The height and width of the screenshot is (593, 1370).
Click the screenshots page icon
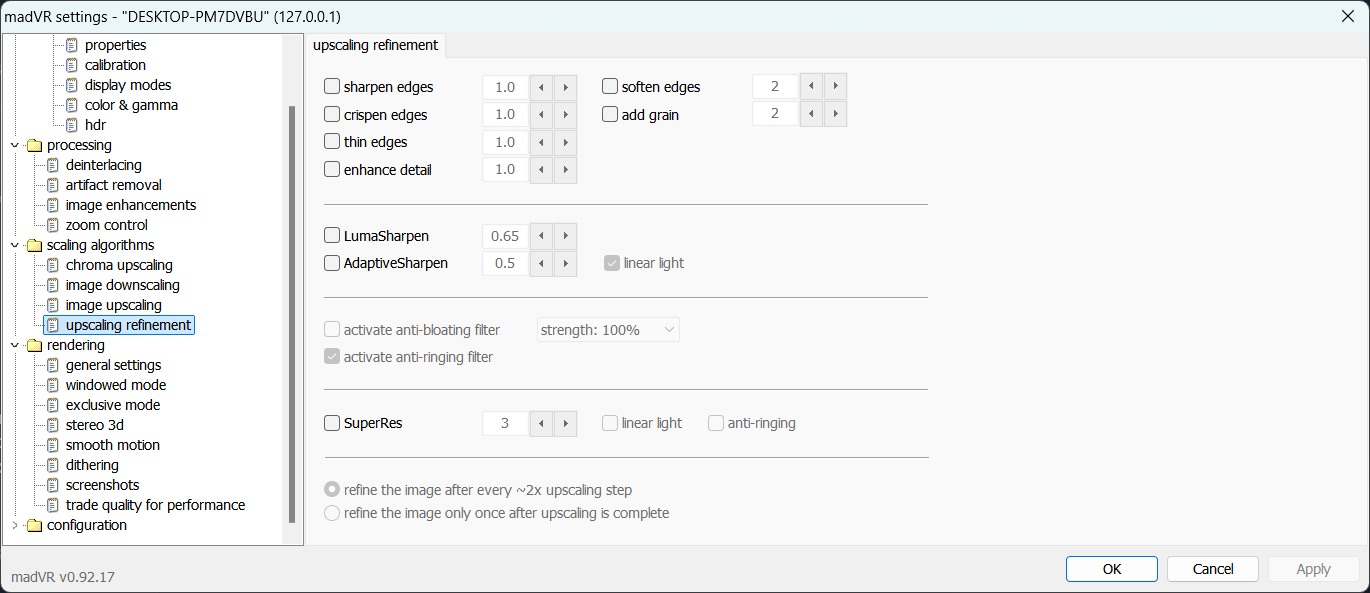[x=53, y=485]
